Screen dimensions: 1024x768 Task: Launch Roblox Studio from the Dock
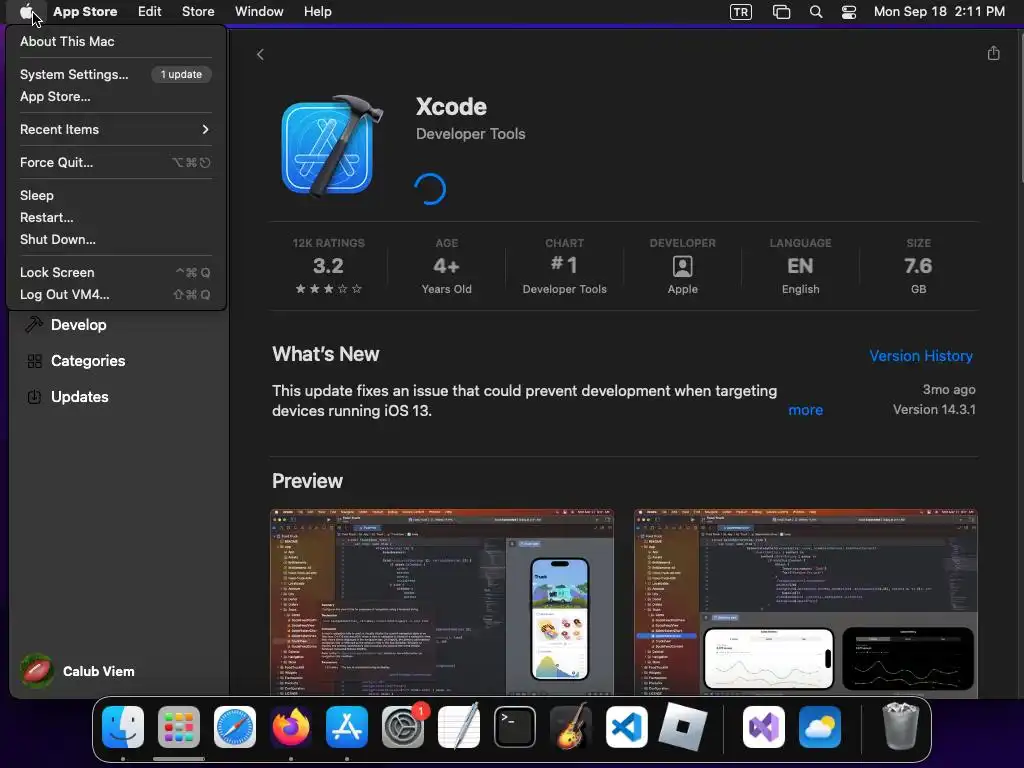(x=682, y=727)
